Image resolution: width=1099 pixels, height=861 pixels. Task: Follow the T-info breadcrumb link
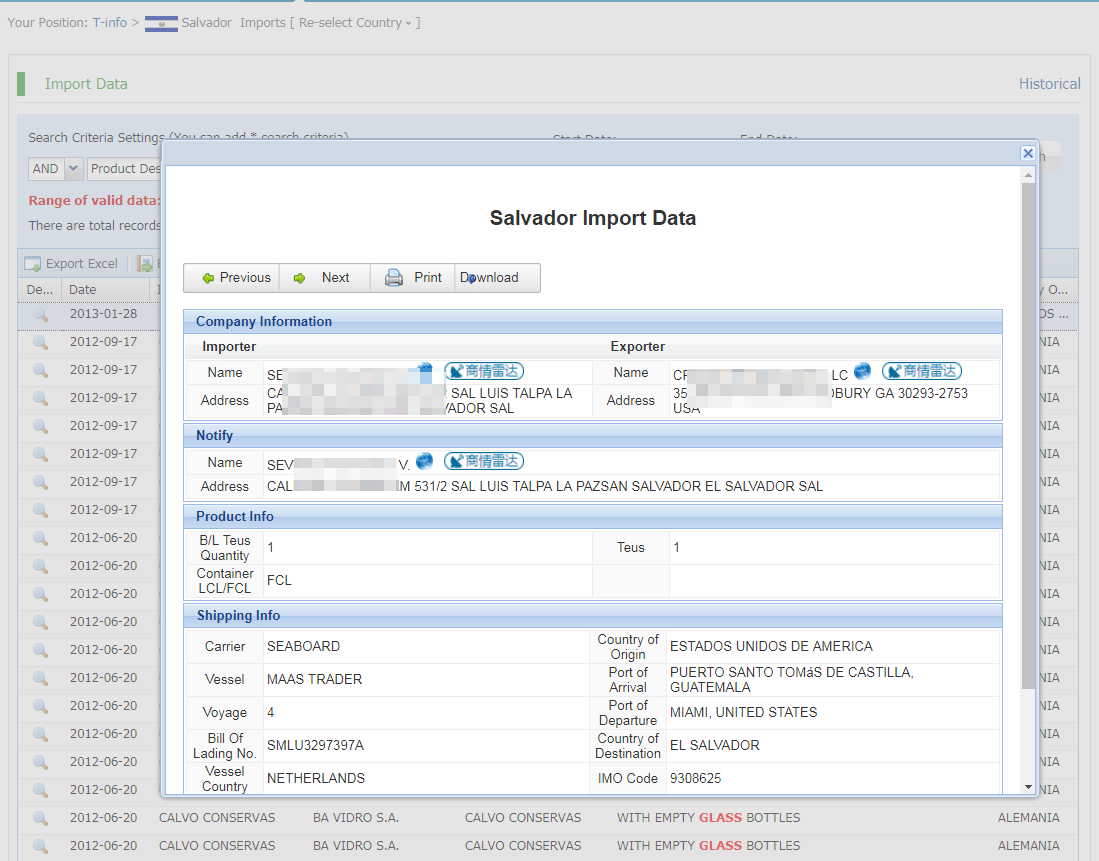tap(110, 22)
